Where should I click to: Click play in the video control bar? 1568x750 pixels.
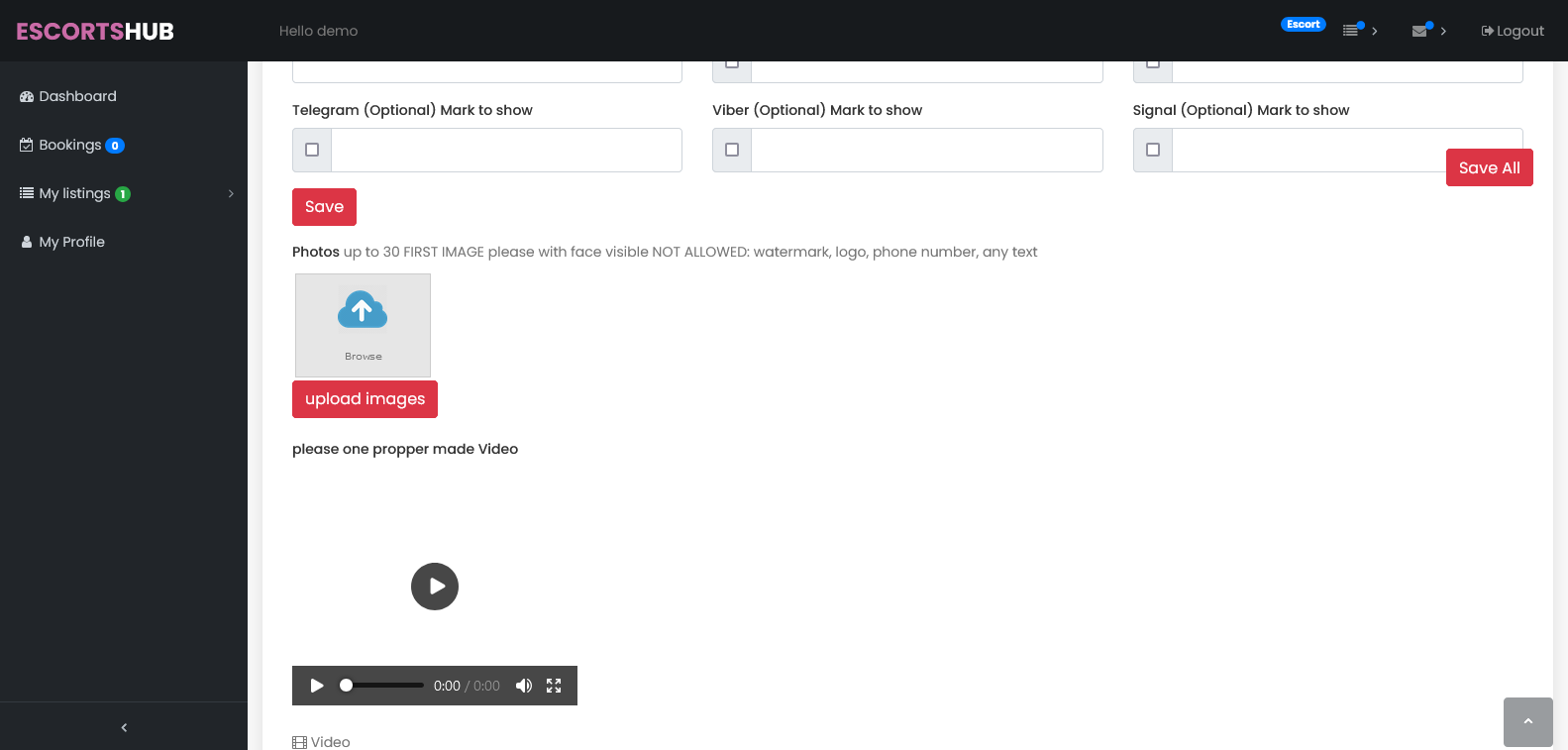[317, 686]
